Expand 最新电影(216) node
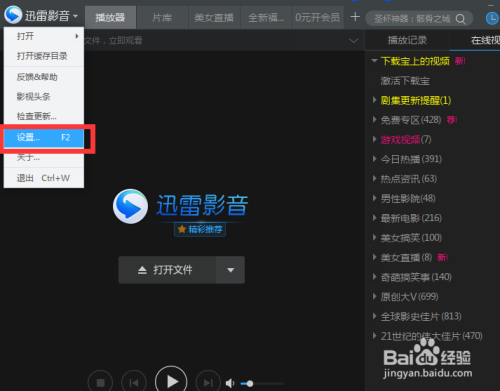Image resolution: width=500 pixels, height=391 pixels. point(374,218)
